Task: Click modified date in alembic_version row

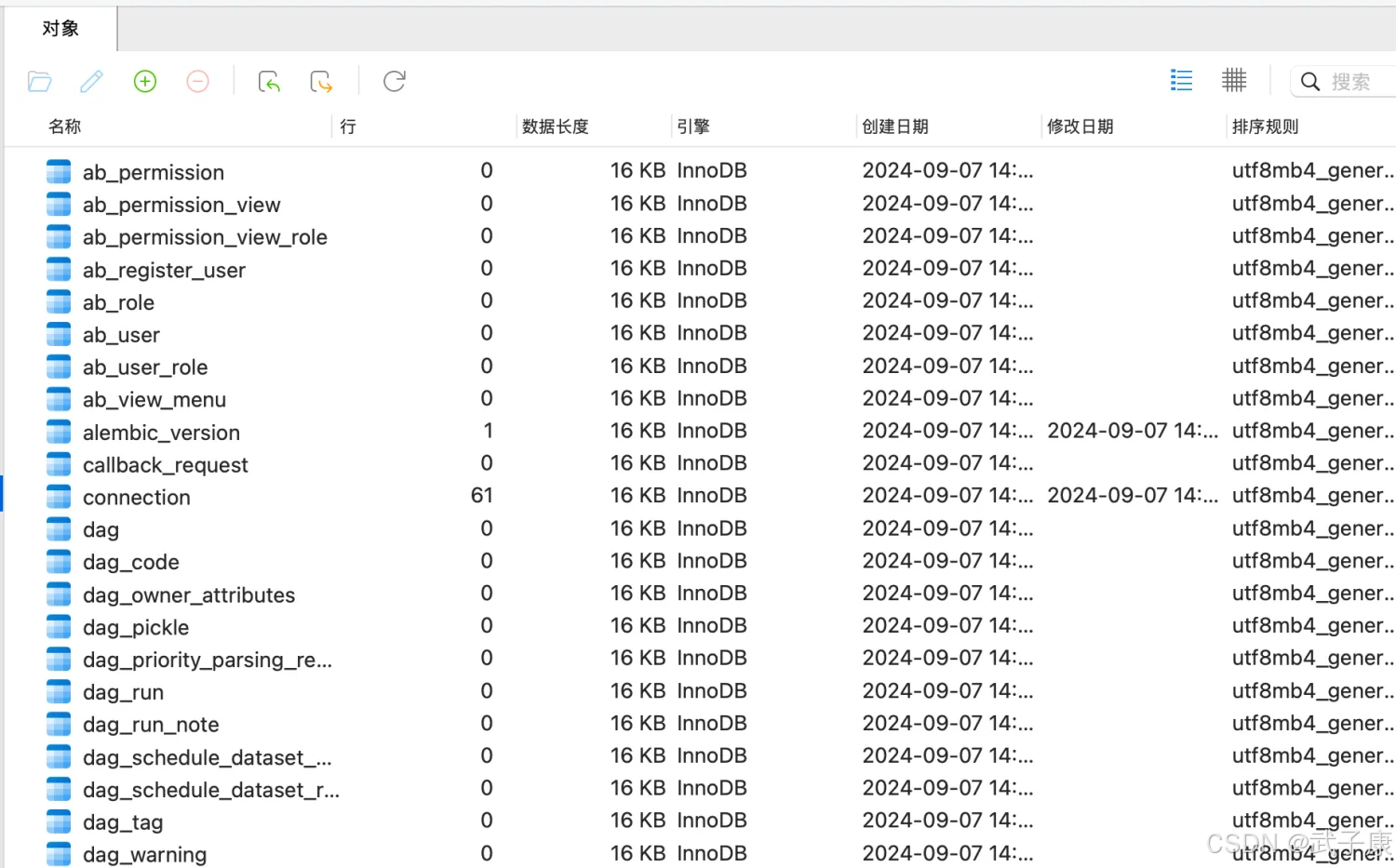Action: (x=1133, y=431)
